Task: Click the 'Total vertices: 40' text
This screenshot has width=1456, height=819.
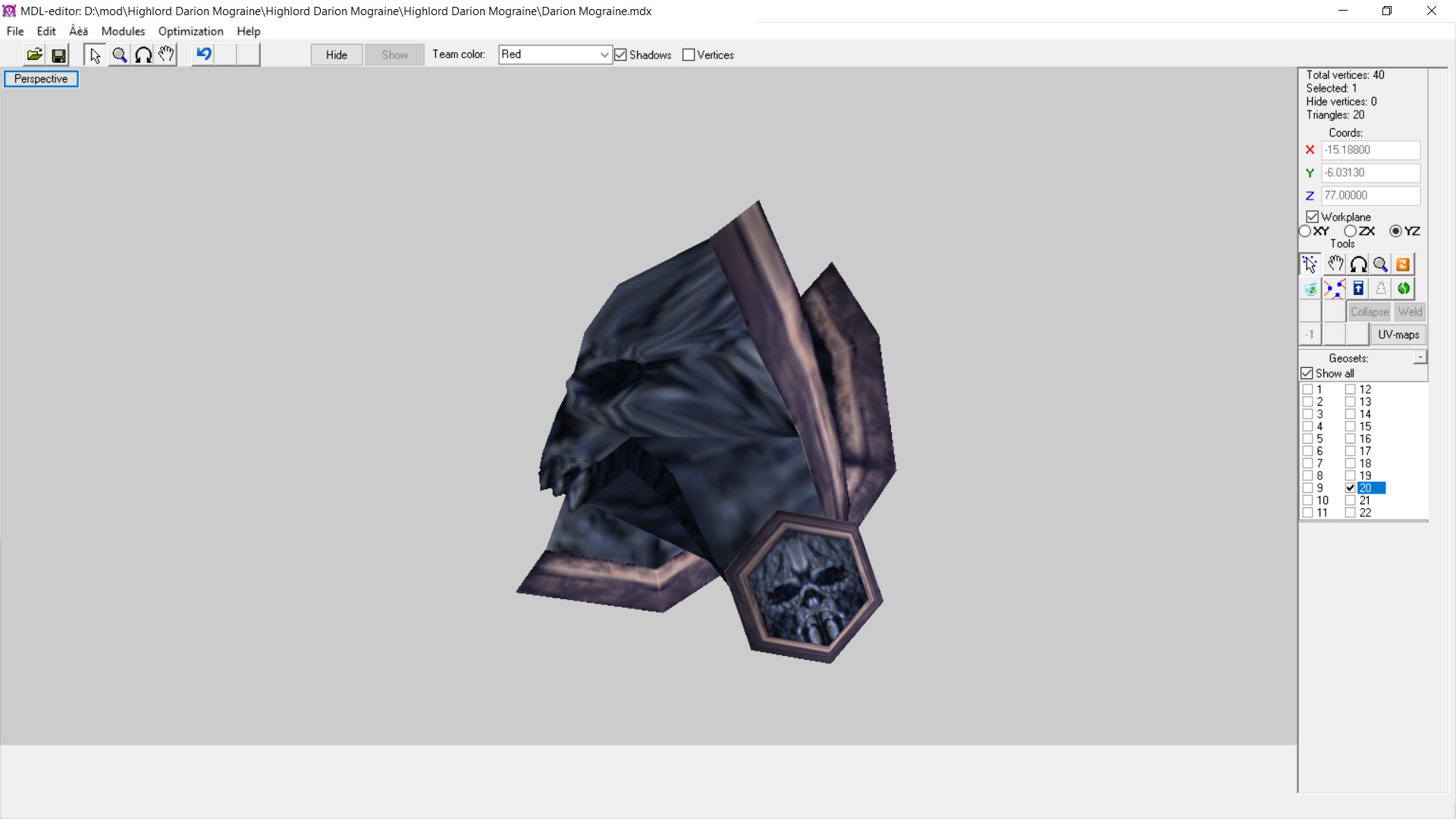Action: (x=1345, y=75)
